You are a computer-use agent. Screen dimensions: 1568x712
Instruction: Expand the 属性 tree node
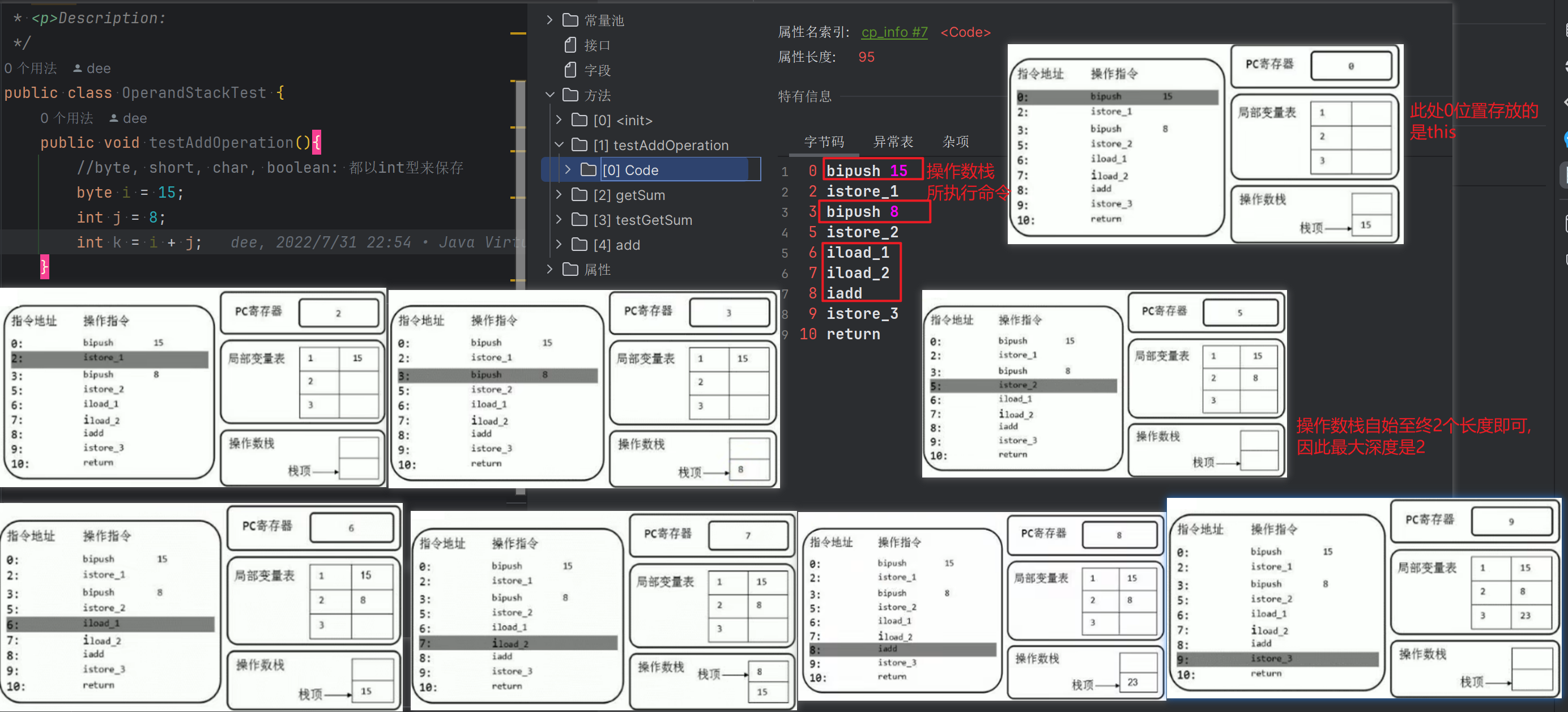click(x=549, y=269)
